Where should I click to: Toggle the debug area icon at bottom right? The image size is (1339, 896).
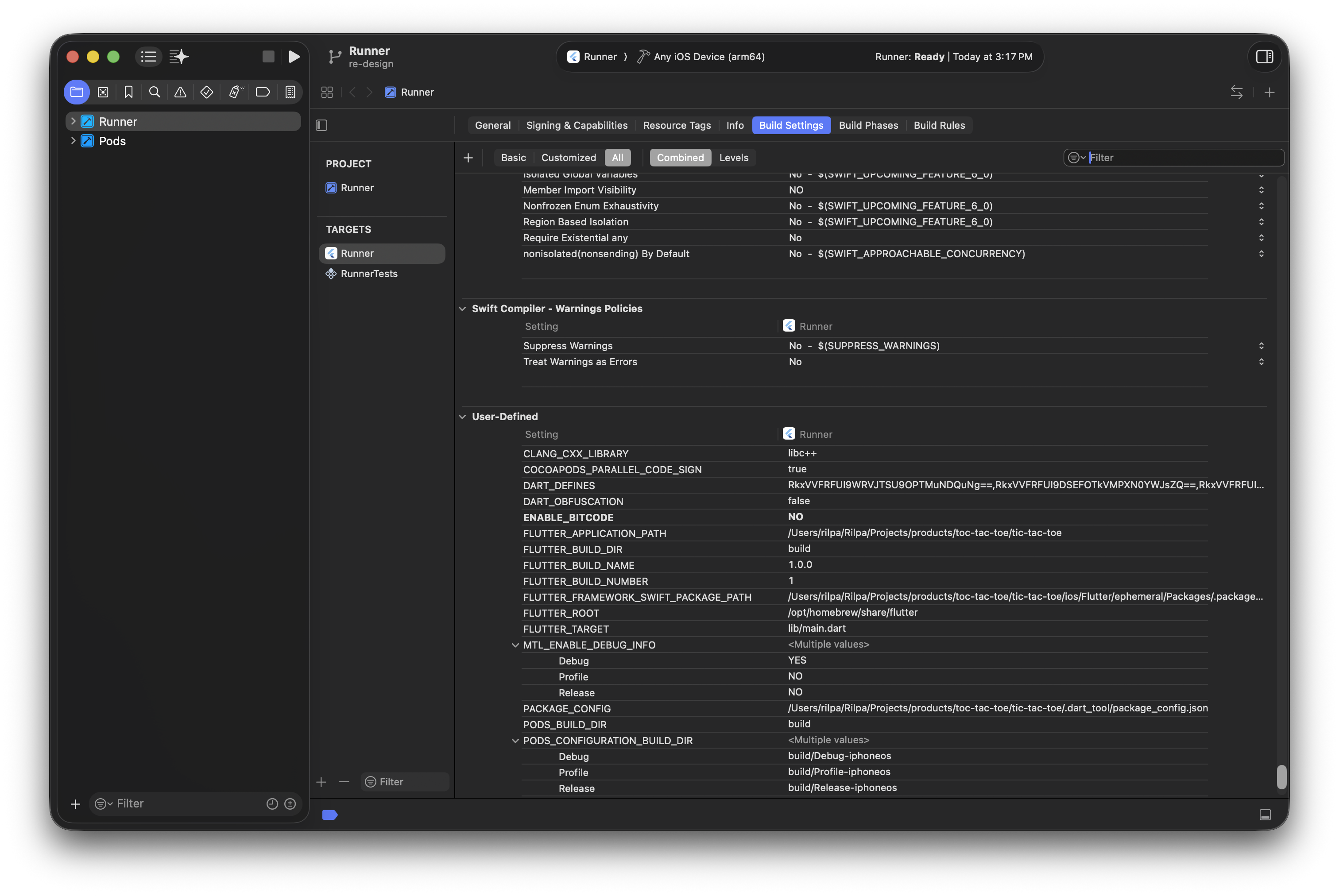tap(1265, 815)
